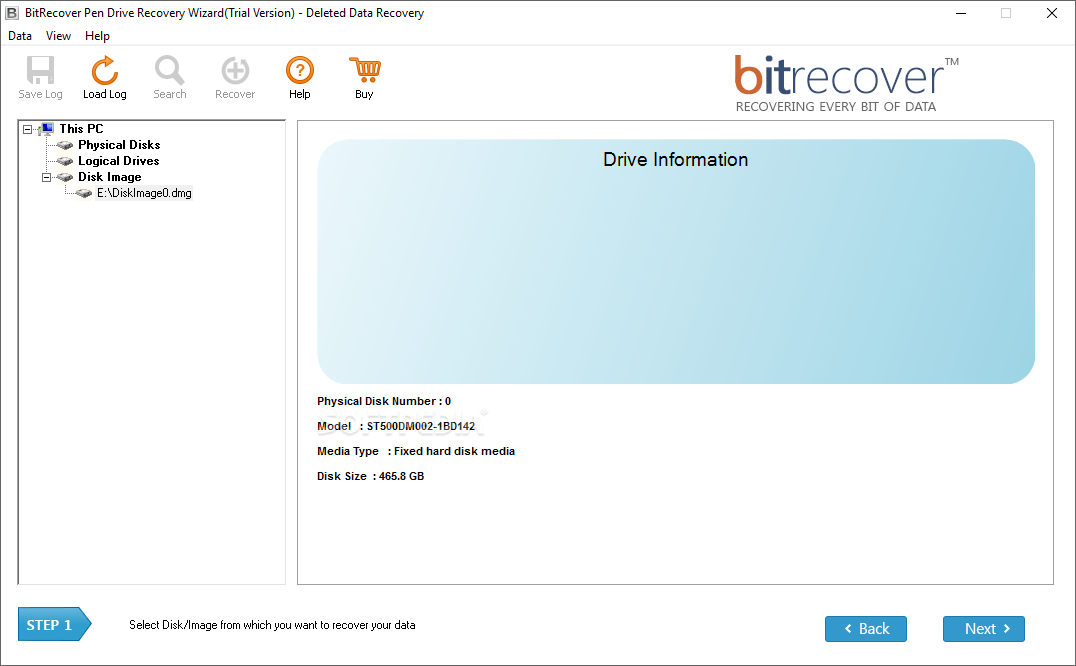1076x666 pixels.
Task: Click the Disk Size 465.8 GB text
Action: (371, 476)
